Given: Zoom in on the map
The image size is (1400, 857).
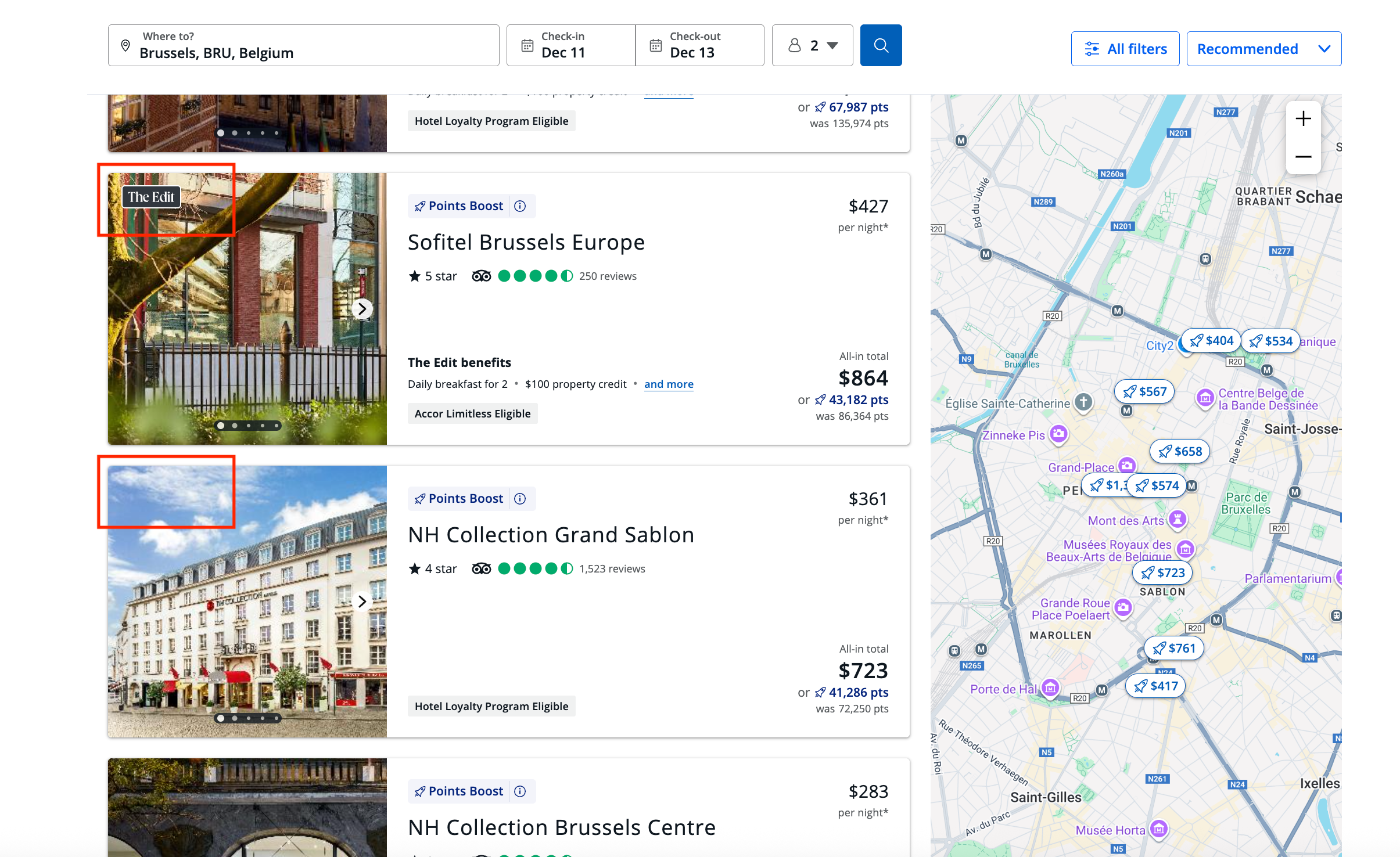Looking at the screenshot, I should 1303,118.
